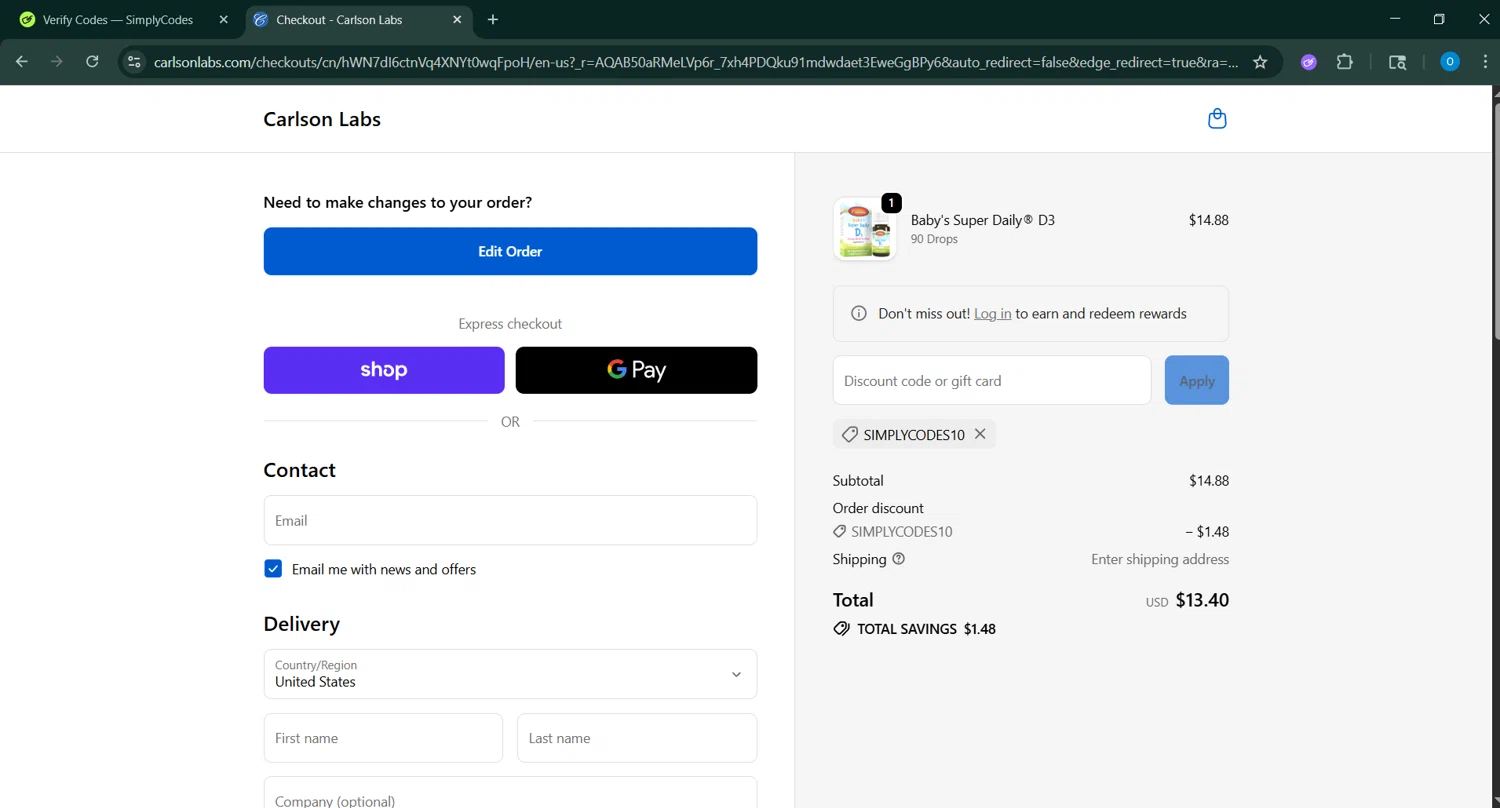Image resolution: width=1500 pixels, height=808 pixels.
Task: Open the shopping bag cart icon
Action: 1217,119
